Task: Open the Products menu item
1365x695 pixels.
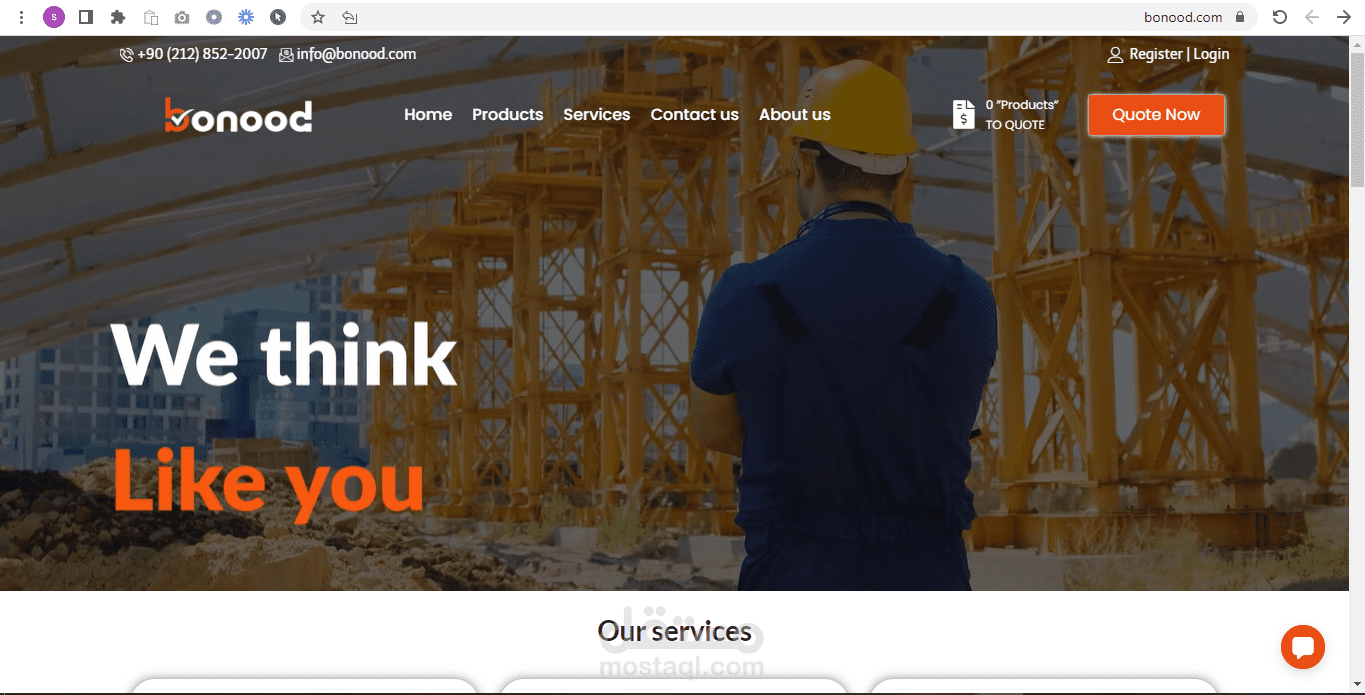Action: coord(508,115)
